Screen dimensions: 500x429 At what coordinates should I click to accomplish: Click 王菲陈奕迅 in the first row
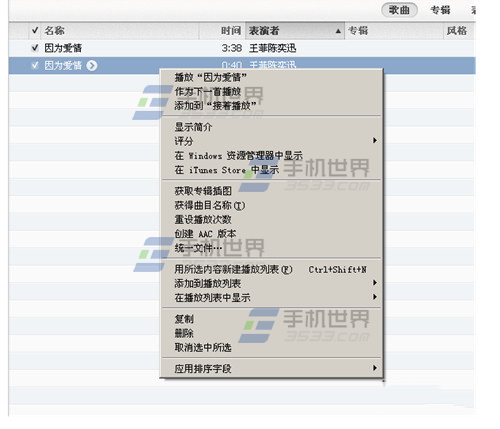pos(272,48)
